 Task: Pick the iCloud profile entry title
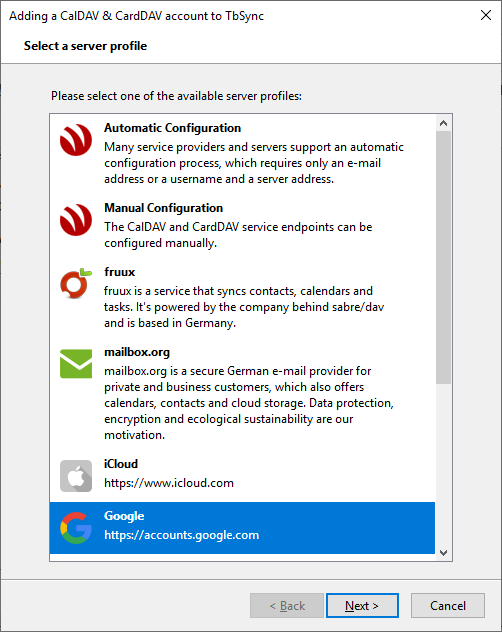point(121,464)
